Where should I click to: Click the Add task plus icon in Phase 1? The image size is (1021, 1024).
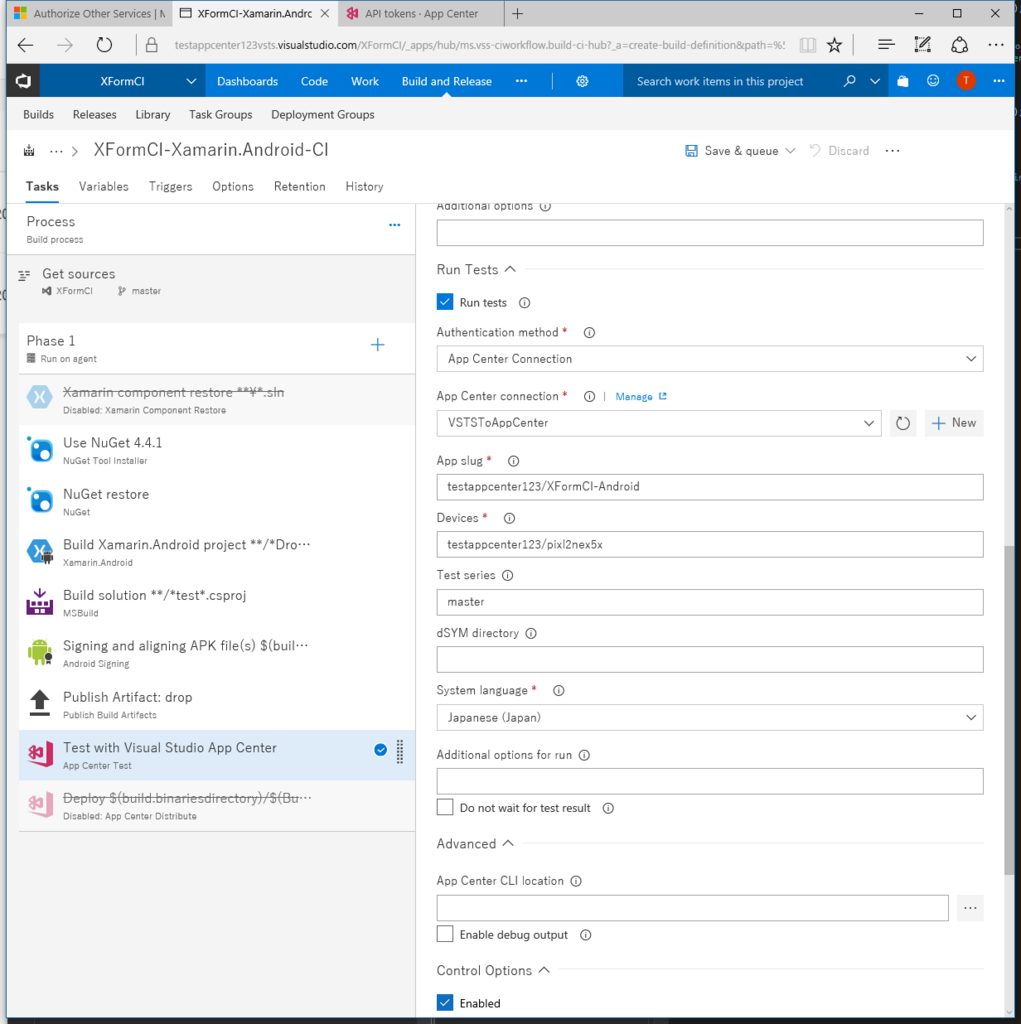click(378, 345)
